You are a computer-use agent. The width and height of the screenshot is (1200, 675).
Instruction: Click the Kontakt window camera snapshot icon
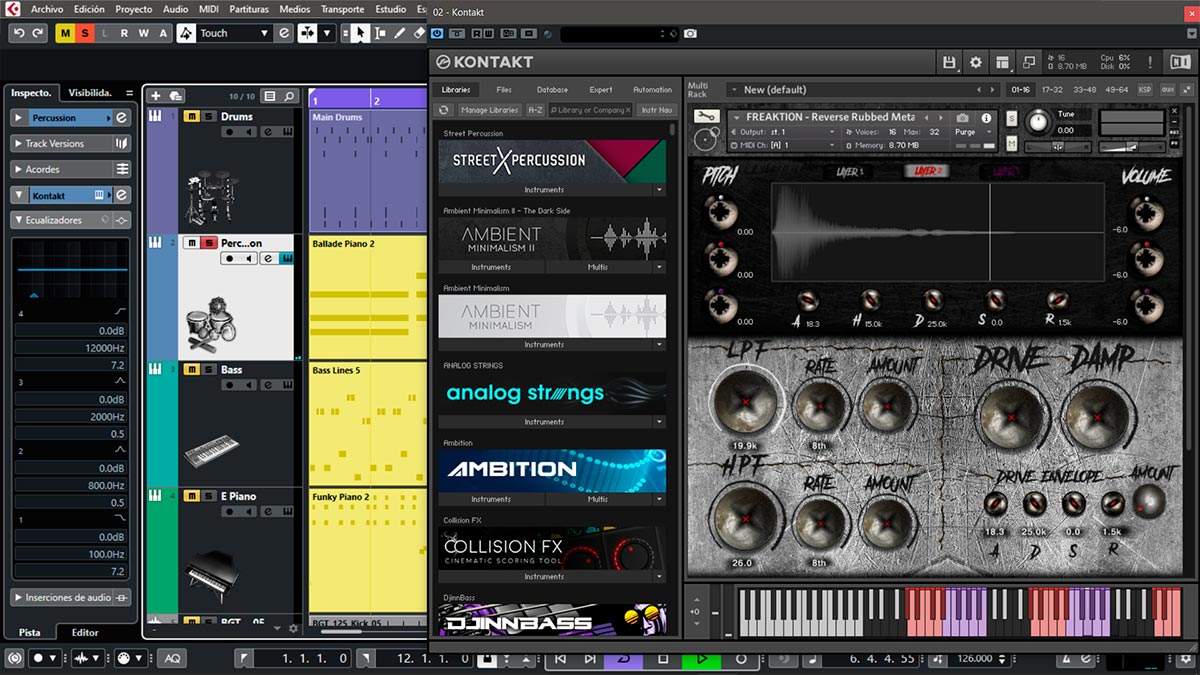(690, 34)
